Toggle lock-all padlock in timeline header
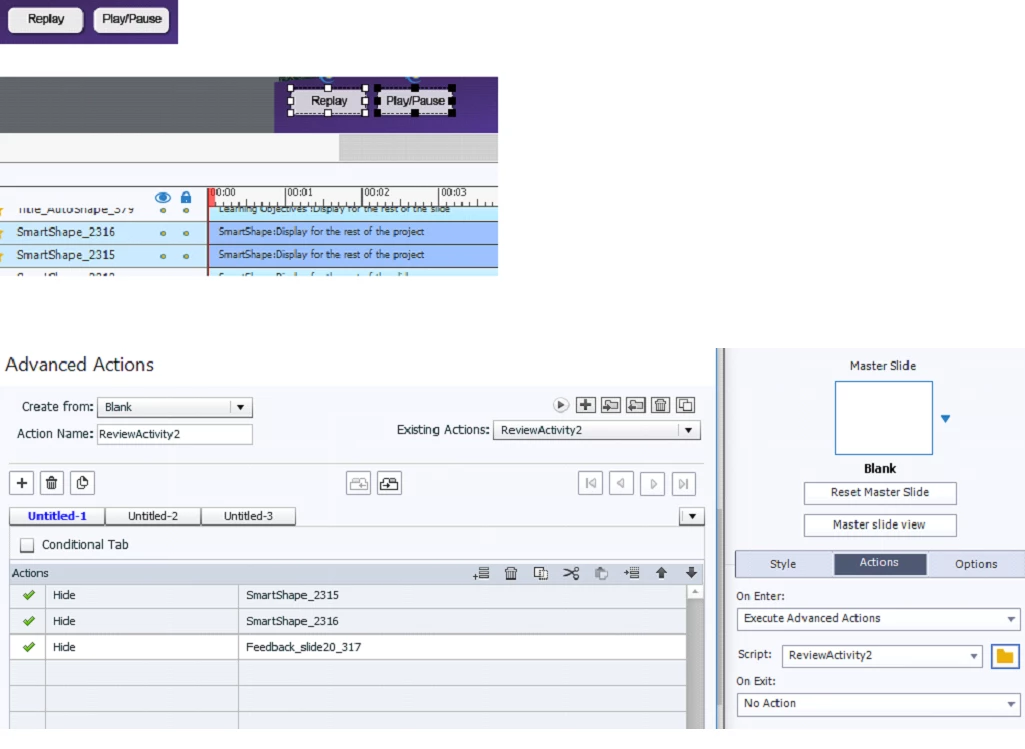Image resolution: width=1025 pixels, height=749 pixels. tap(186, 197)
